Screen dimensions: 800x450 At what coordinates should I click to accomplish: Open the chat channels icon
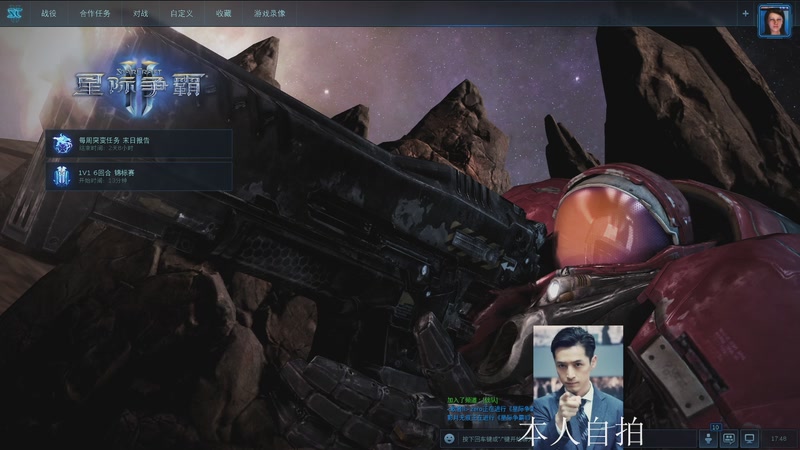click(729, 438)
